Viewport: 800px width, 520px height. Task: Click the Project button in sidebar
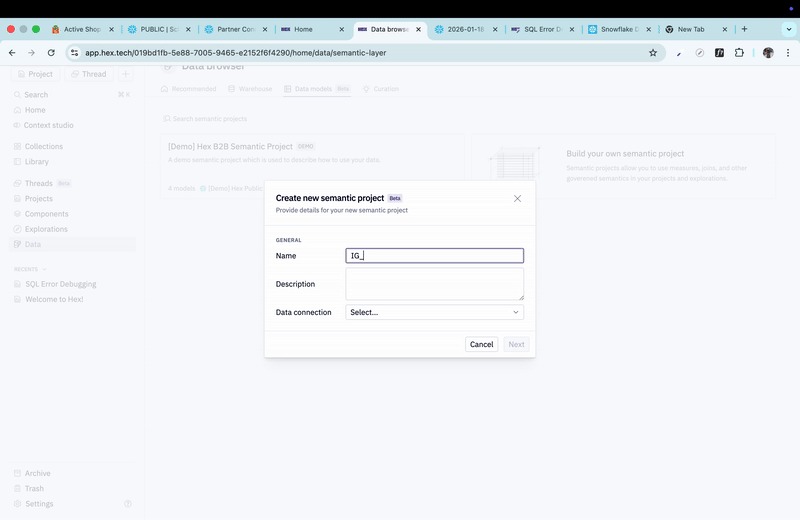pyautogui.click(x=35, y=74)
